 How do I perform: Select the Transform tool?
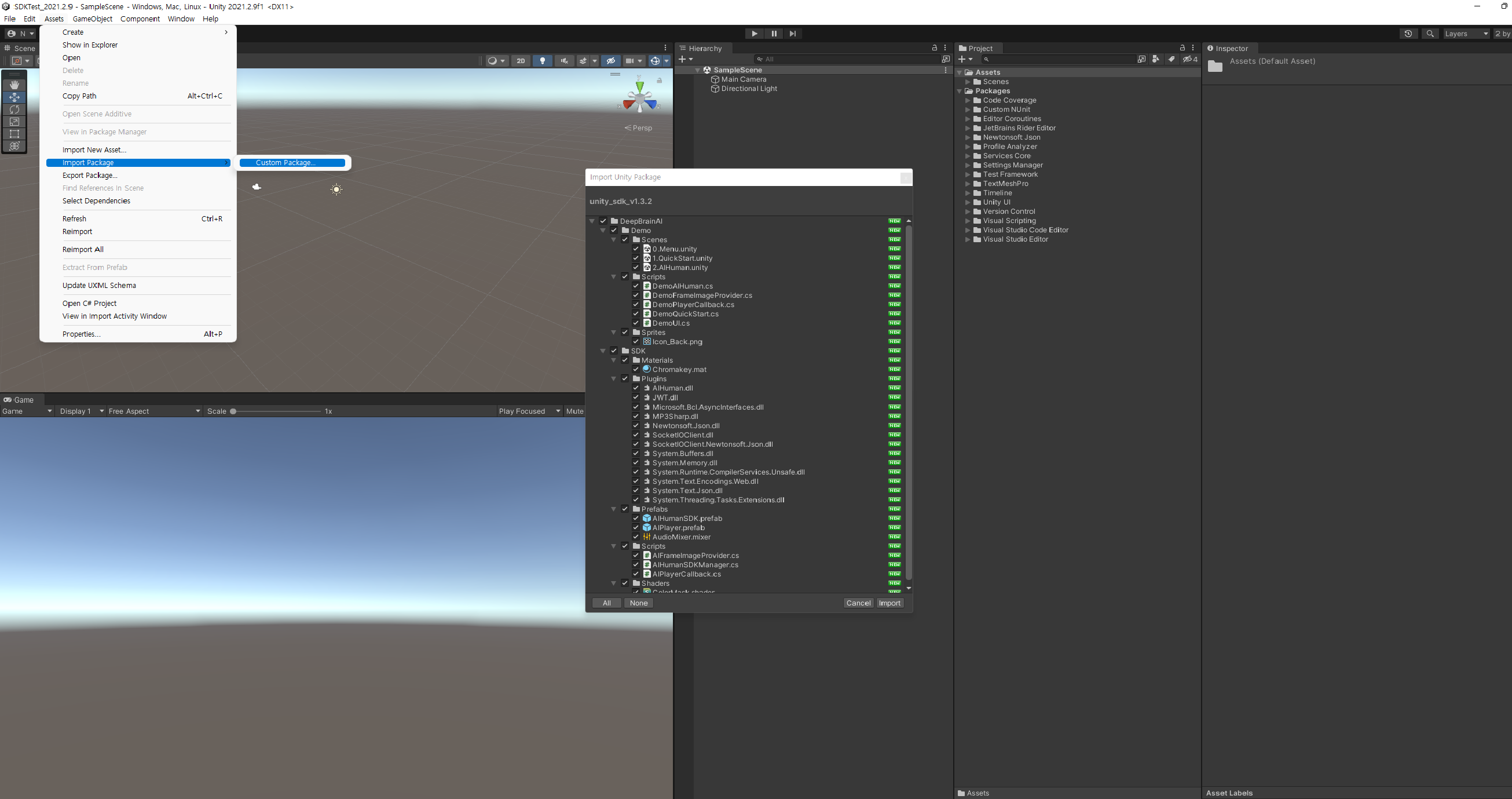point(14,146)
